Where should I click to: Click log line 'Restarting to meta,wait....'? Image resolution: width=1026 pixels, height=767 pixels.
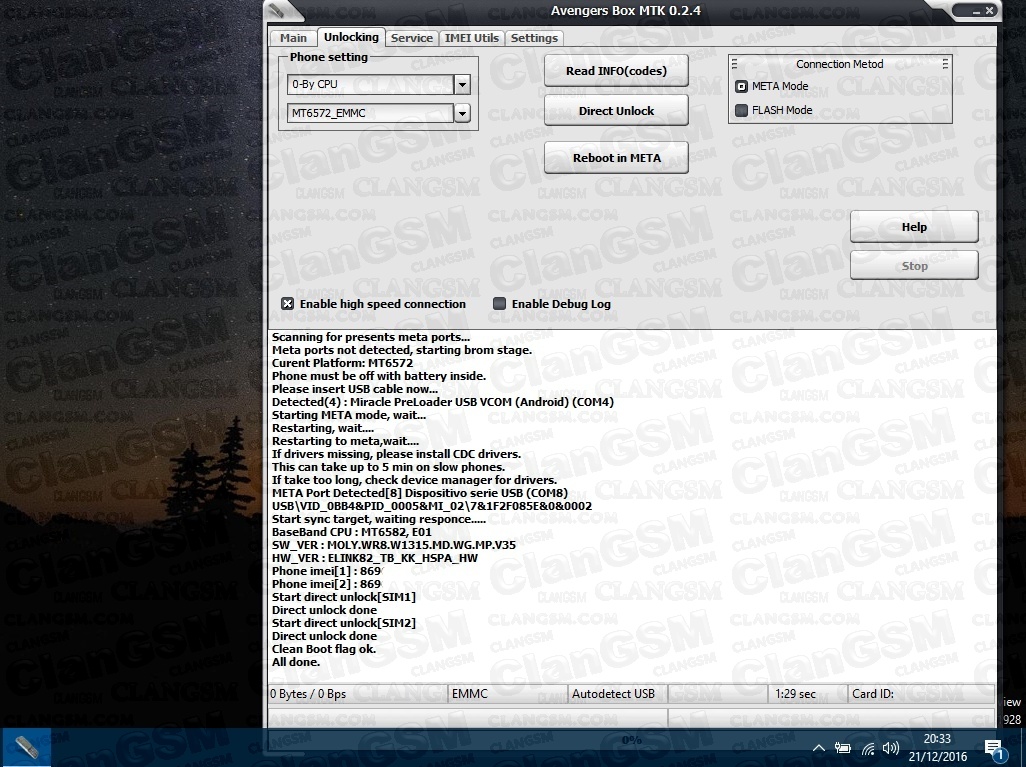click(x=345, y=441)
